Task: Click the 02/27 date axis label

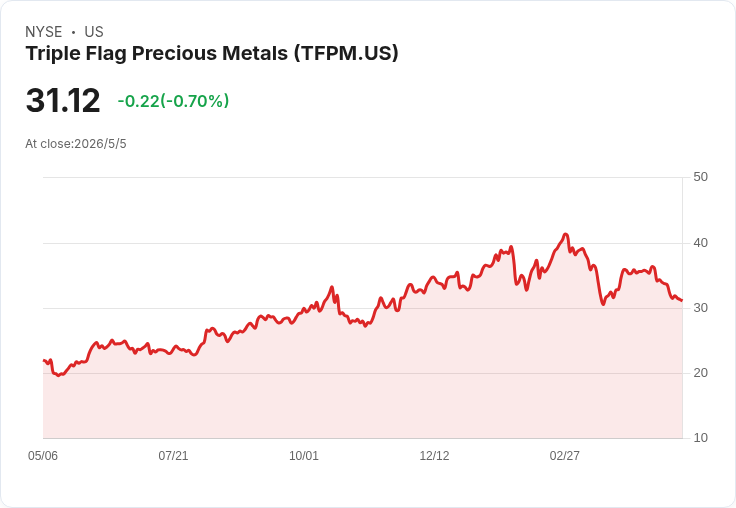Action: pos(565,455)
